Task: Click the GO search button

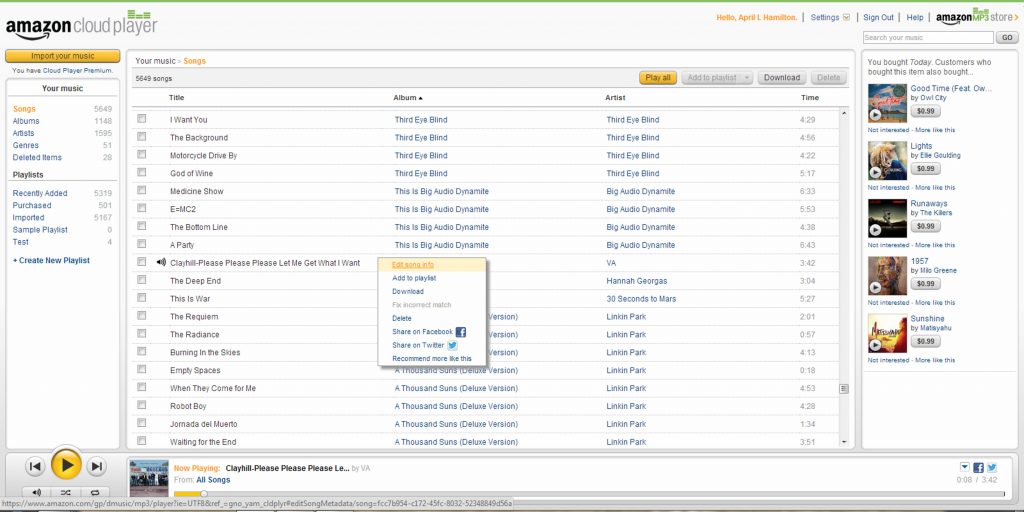Action: coord(1006,38)
